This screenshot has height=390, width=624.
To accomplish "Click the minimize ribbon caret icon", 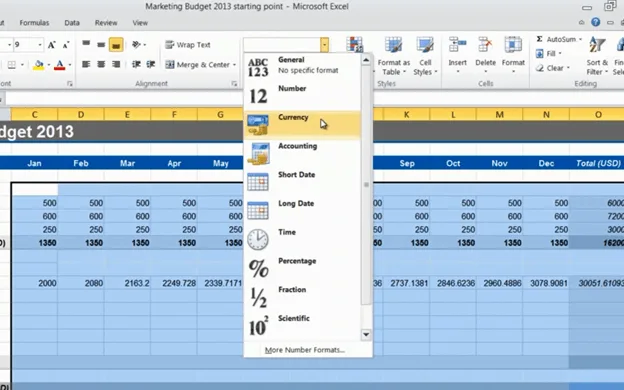I will pyautogui.click(x=581, y=23).
